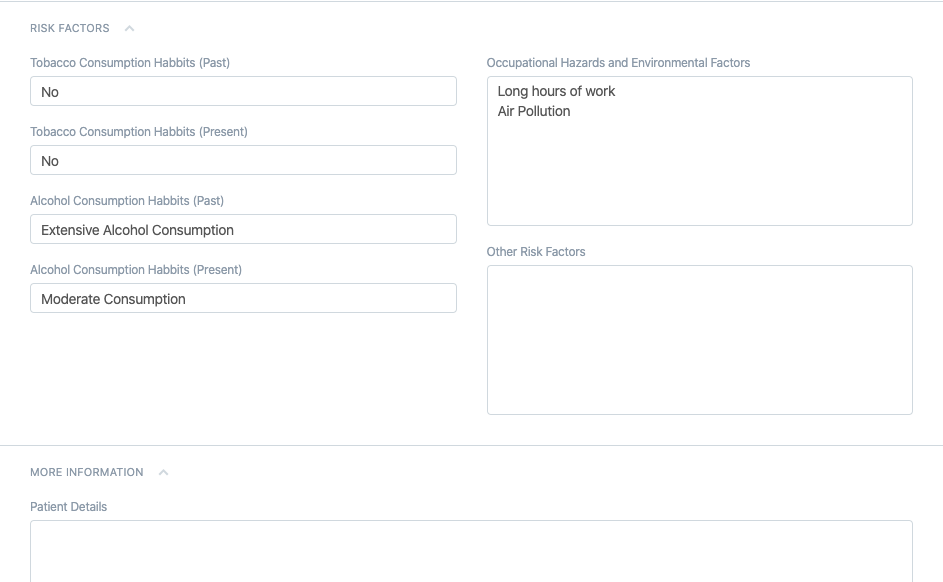
Task: Click the Alcohol Consumption Habbits (Present) label
Action: [x=136, y=270]
